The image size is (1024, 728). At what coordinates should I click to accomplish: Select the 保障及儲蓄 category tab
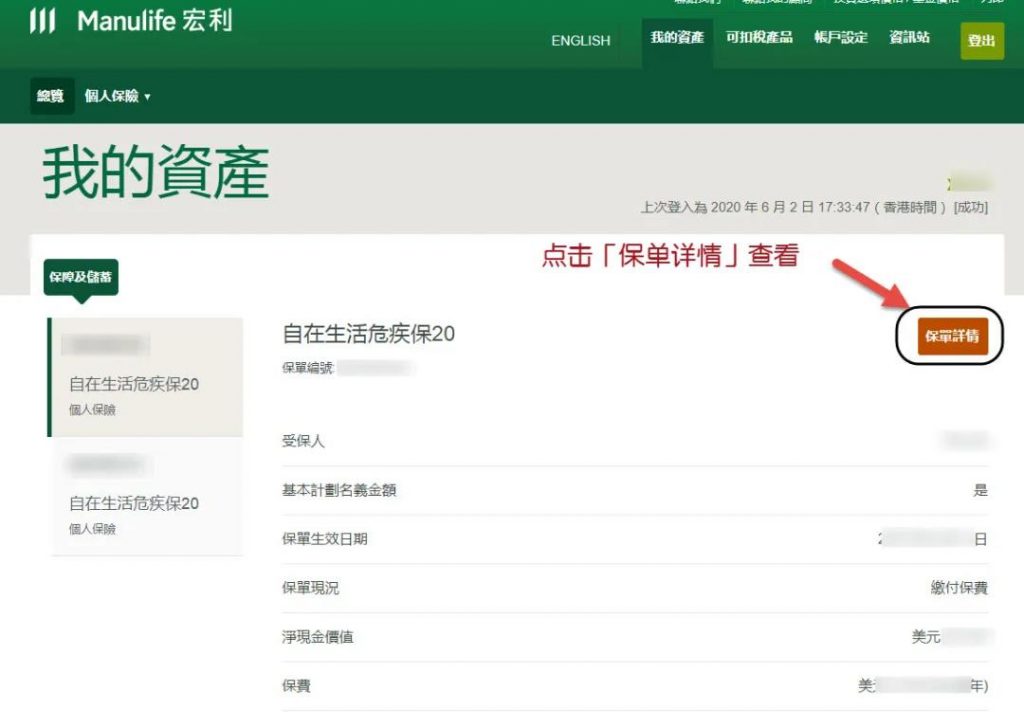81,277
